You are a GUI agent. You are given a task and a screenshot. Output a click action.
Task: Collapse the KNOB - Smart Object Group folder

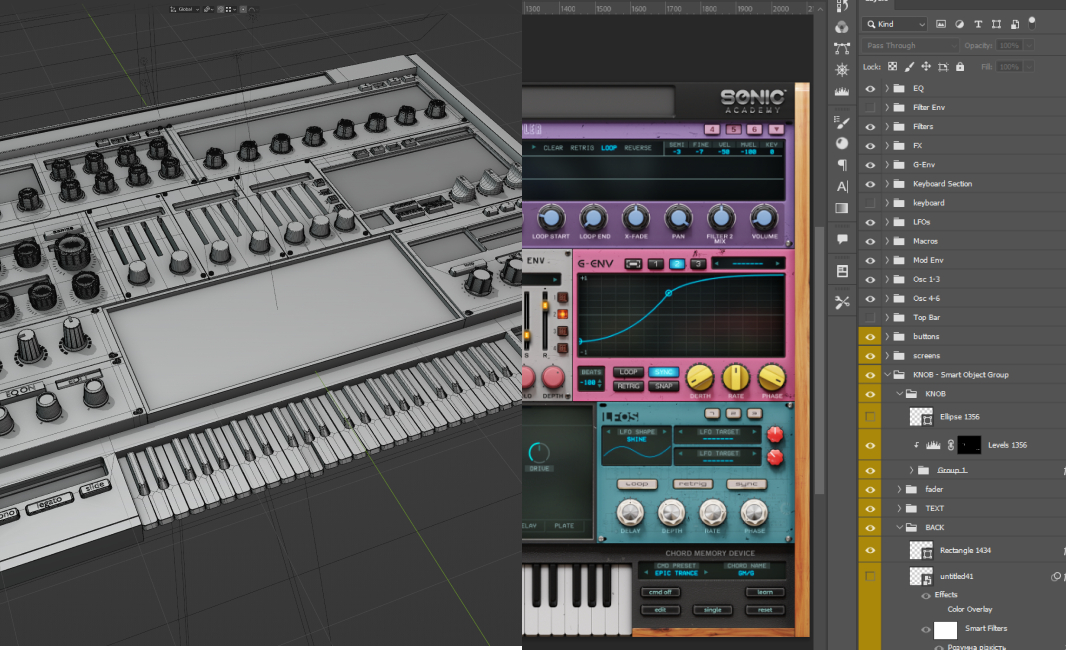(887, 375)
